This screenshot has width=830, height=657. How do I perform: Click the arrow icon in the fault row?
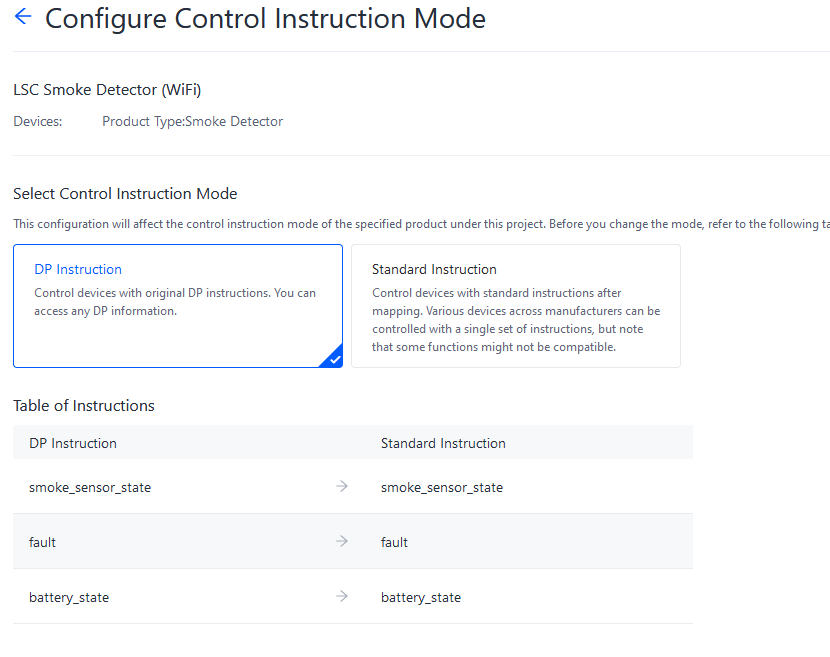pyautogui.click(x=342, y=541)
